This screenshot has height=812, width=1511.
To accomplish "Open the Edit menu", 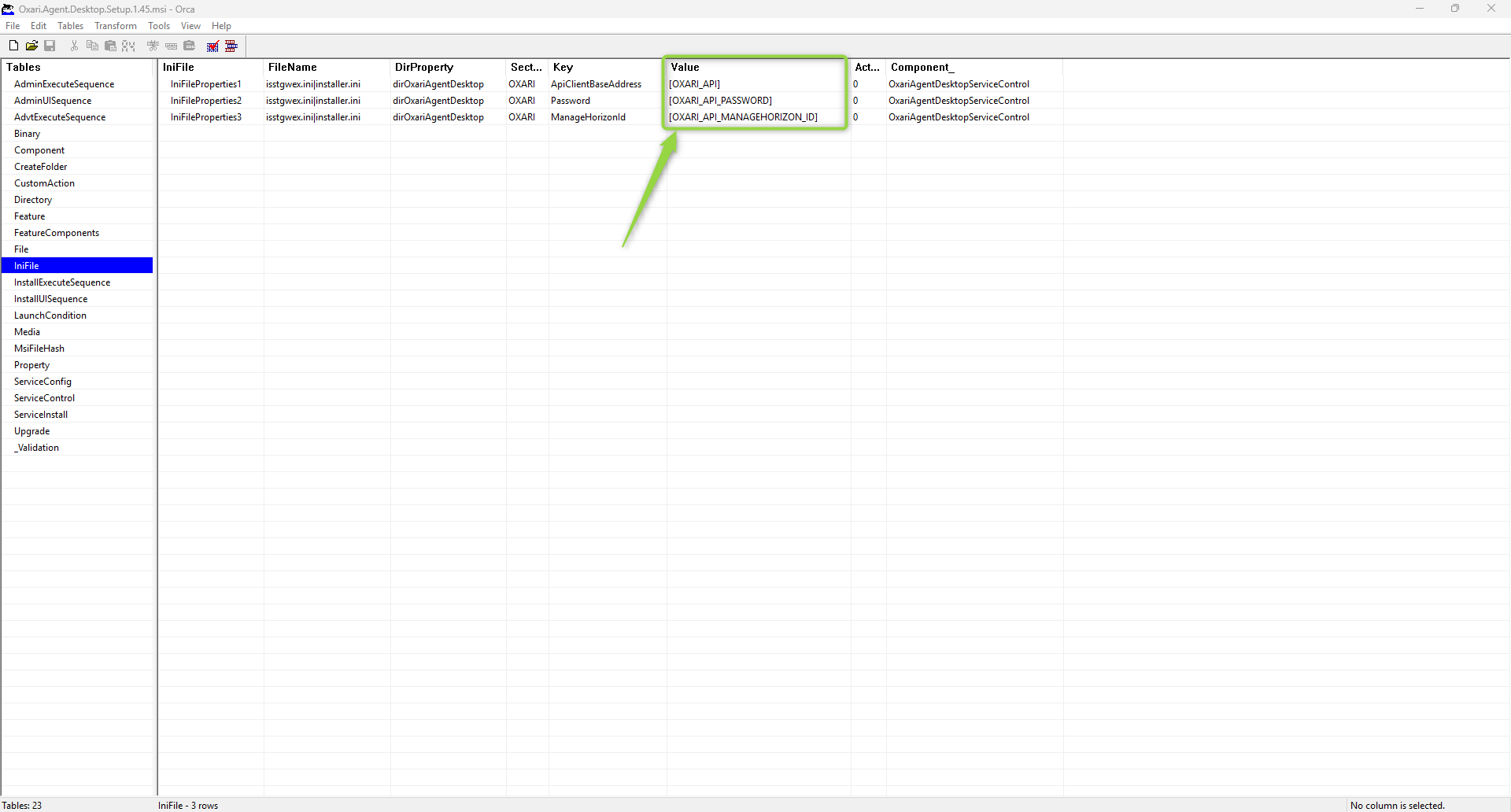I will (39, 26).
